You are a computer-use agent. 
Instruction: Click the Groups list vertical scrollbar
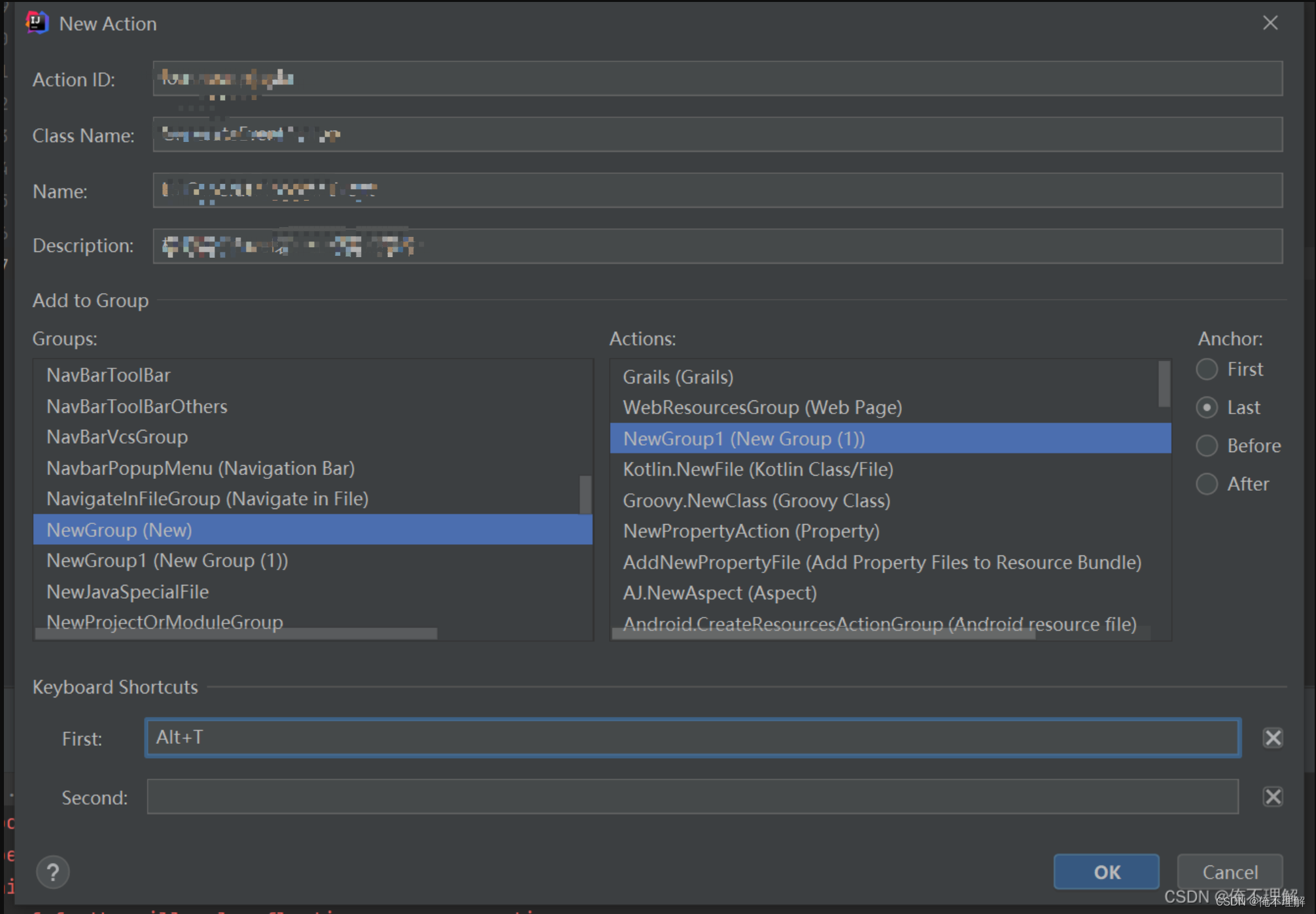click(x=585, y=495)
